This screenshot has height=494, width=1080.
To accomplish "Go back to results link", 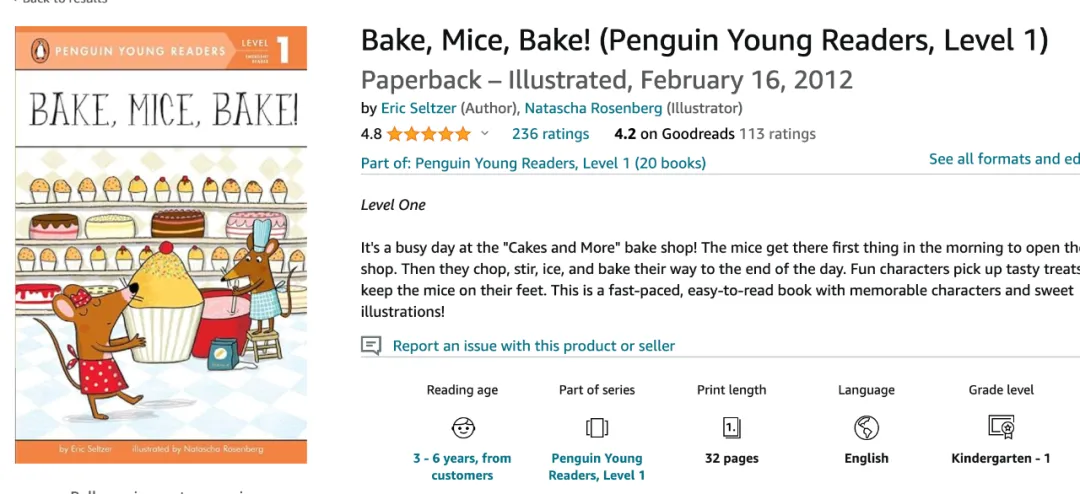I will pos(61,1).
